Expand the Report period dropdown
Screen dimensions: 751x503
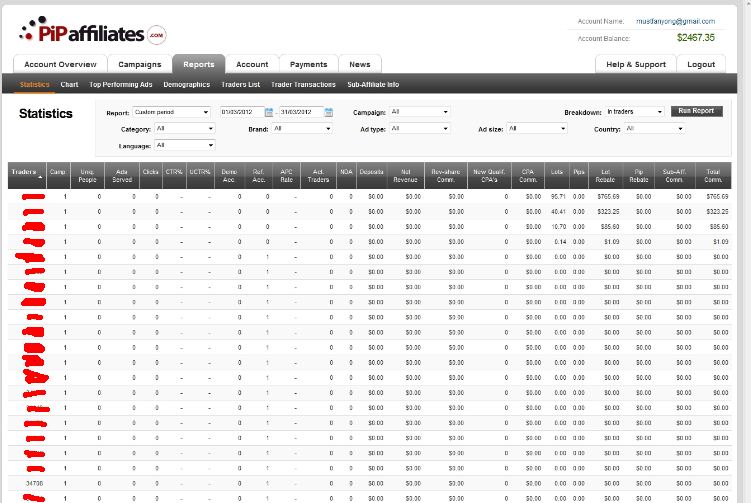tap(171, 112)
